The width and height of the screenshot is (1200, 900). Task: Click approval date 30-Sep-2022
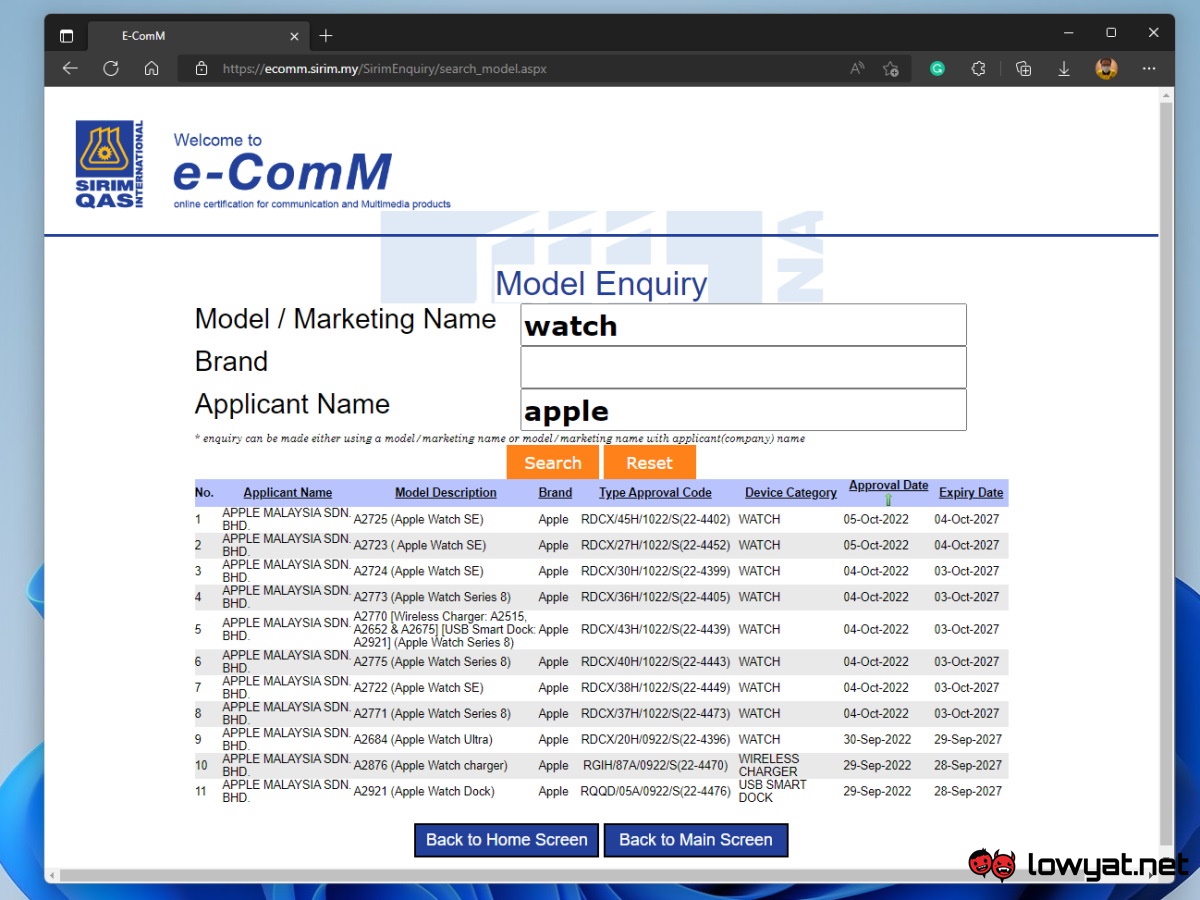878,739
